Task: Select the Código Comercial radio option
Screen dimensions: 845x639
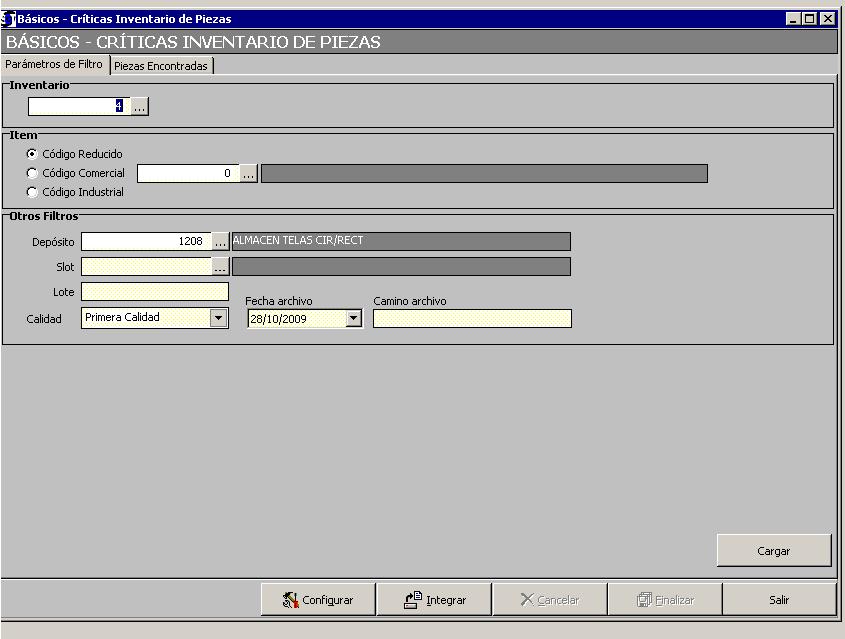Action: pos(33,173)
